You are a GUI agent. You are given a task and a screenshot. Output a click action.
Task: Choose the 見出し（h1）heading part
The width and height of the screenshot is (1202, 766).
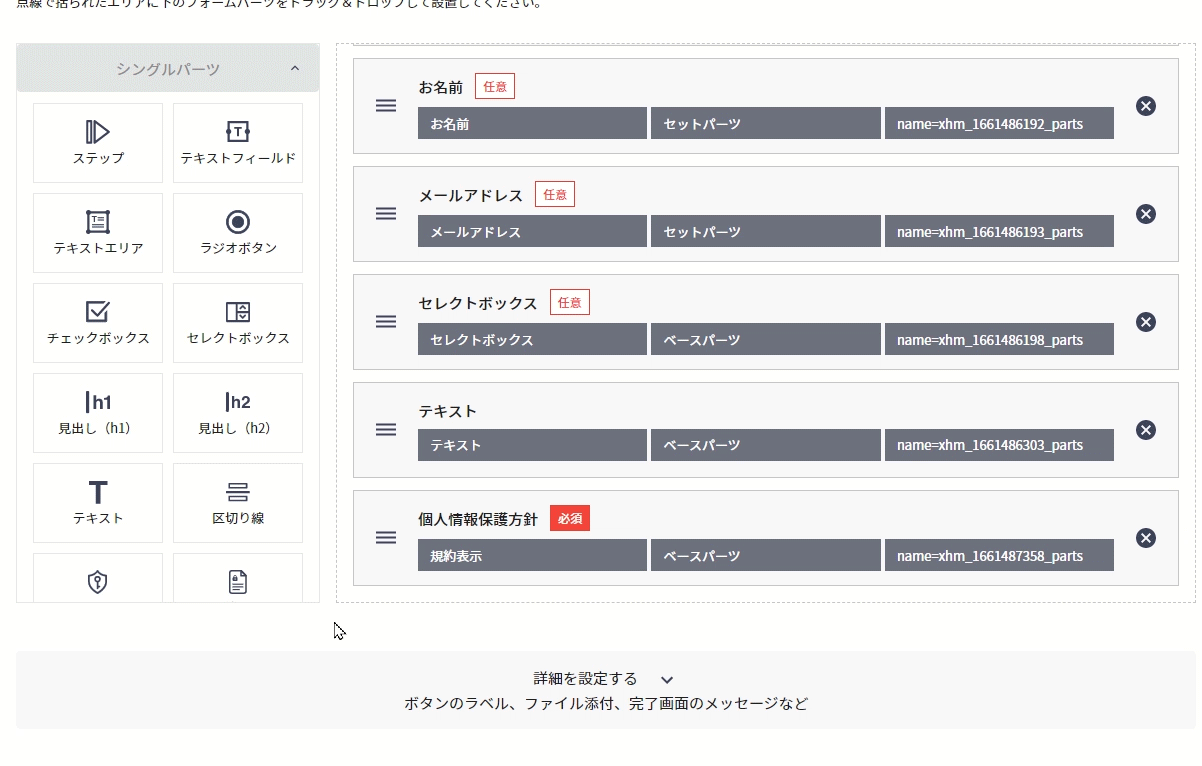pos(98,412)
